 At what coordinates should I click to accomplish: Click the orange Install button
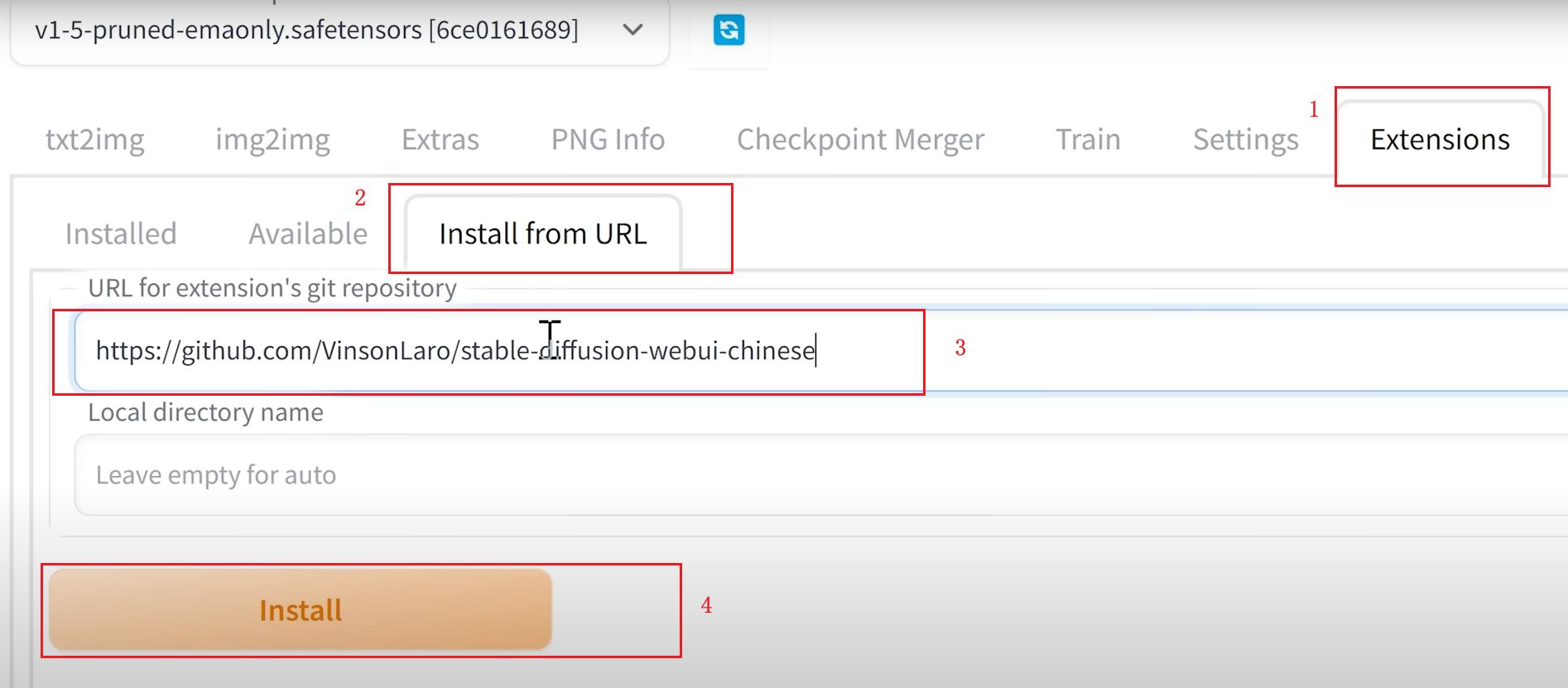[x=301, y=609]
